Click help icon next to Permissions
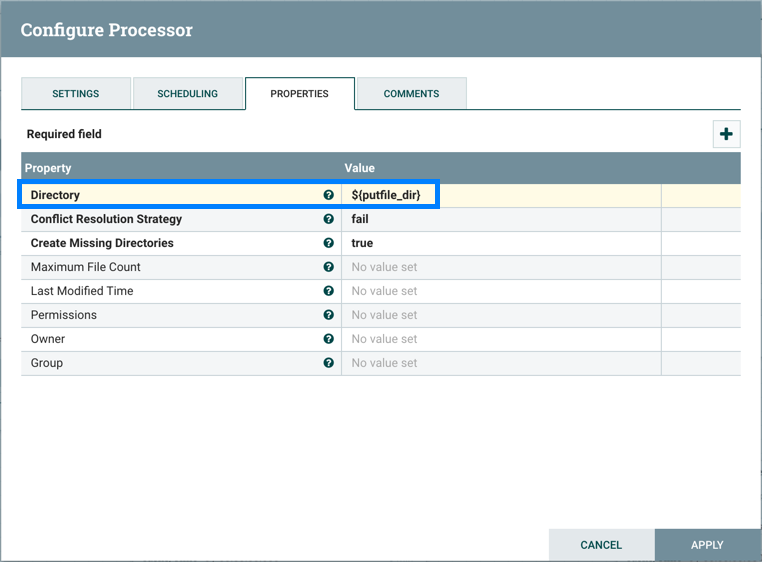This screenshot has width=762, height=562. (x=328, y=315)
